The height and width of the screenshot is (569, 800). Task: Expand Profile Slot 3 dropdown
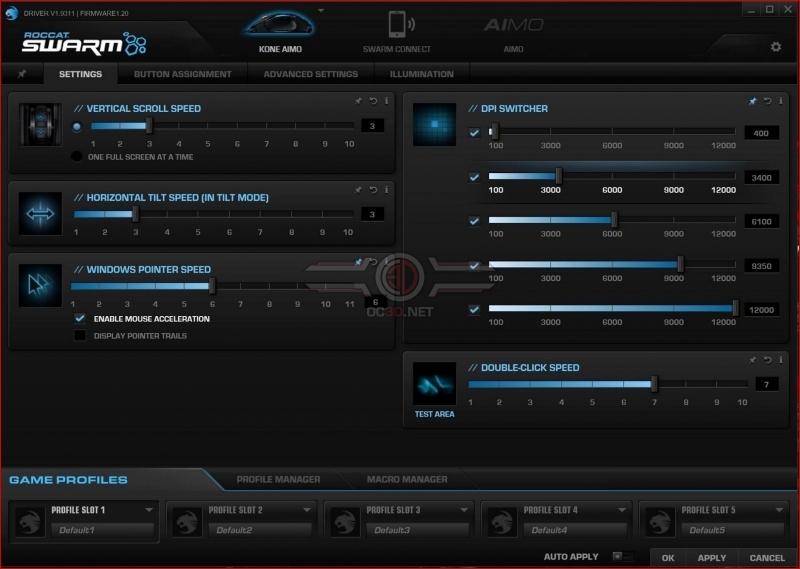coord(464,510)
